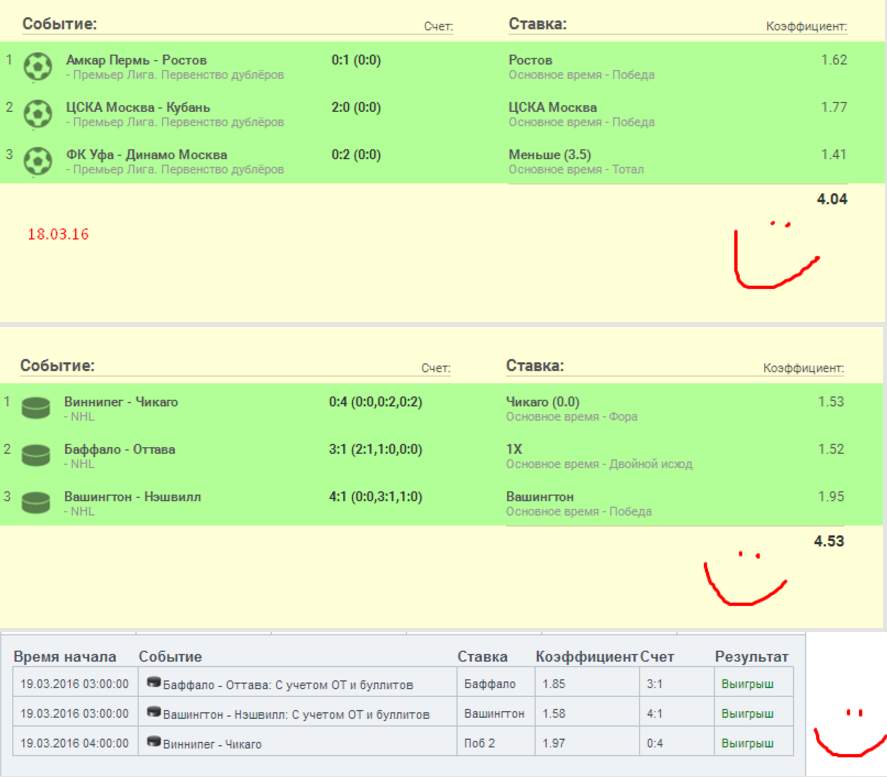Click 'Баффало - Оттава: С учетом ОТ и буллитов'

tap(288, 685)
